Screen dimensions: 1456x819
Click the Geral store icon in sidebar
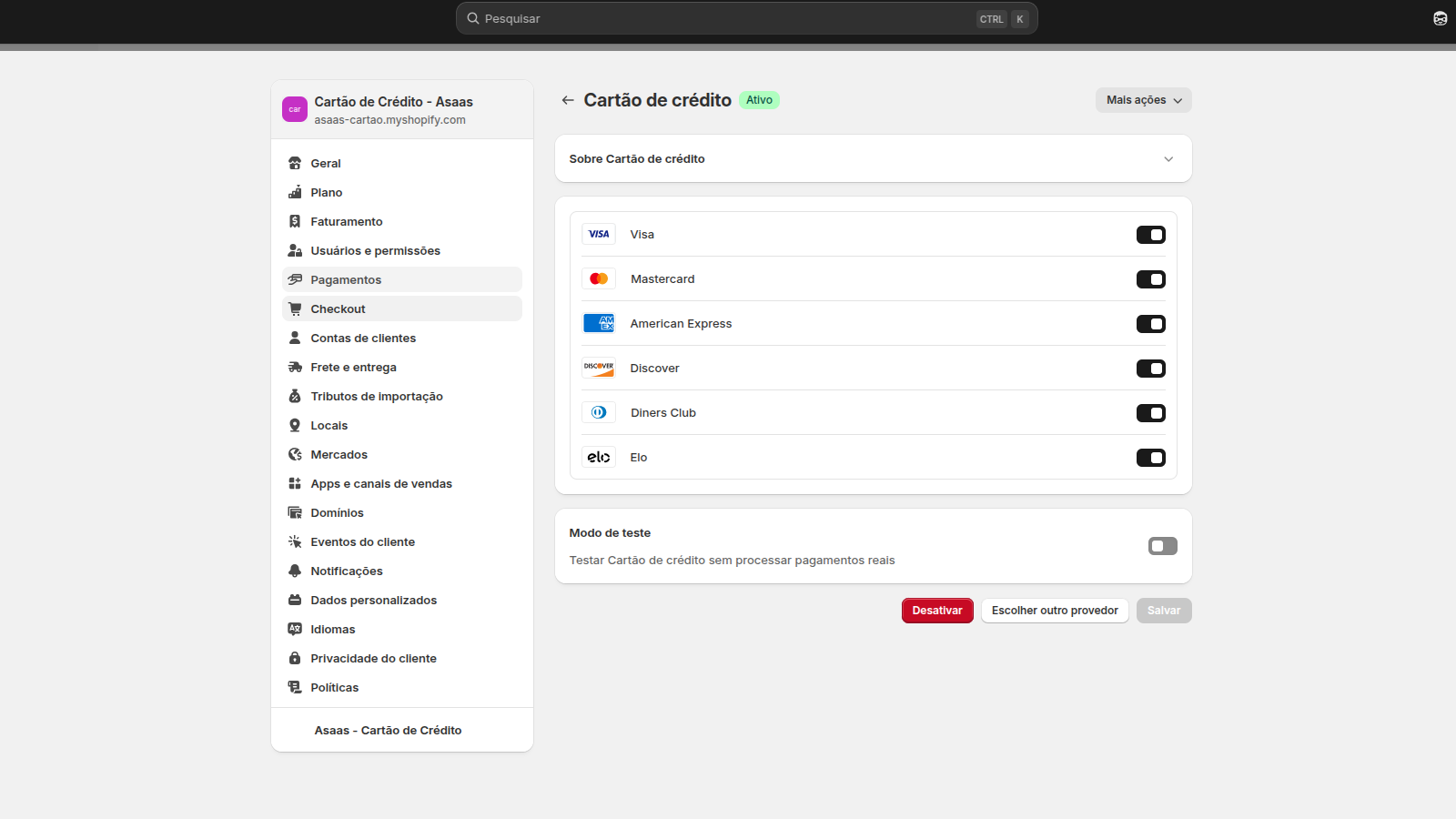click(x=295, y=163)
